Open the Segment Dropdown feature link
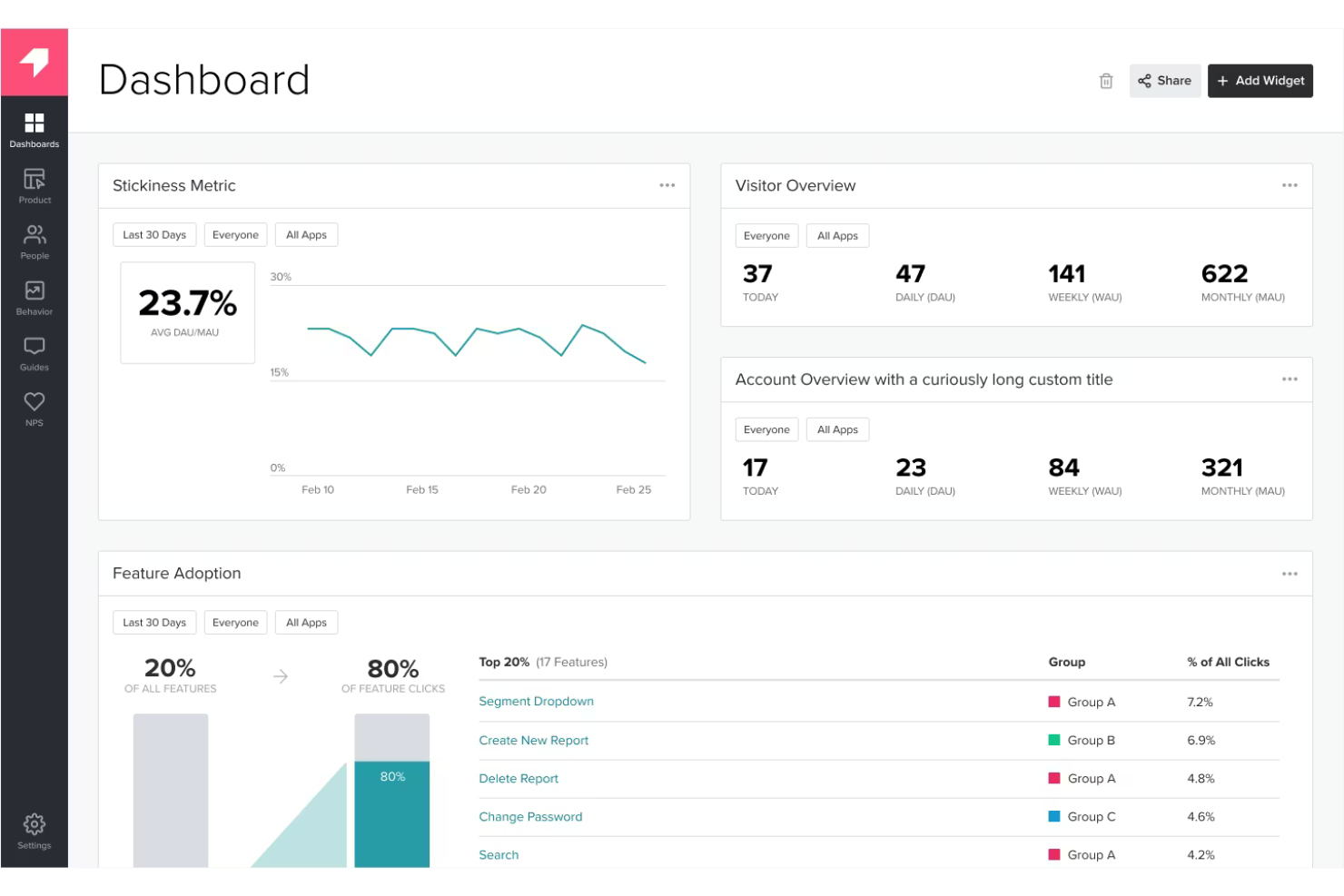This screenshot has width=1344, height=896. point(536,701)
